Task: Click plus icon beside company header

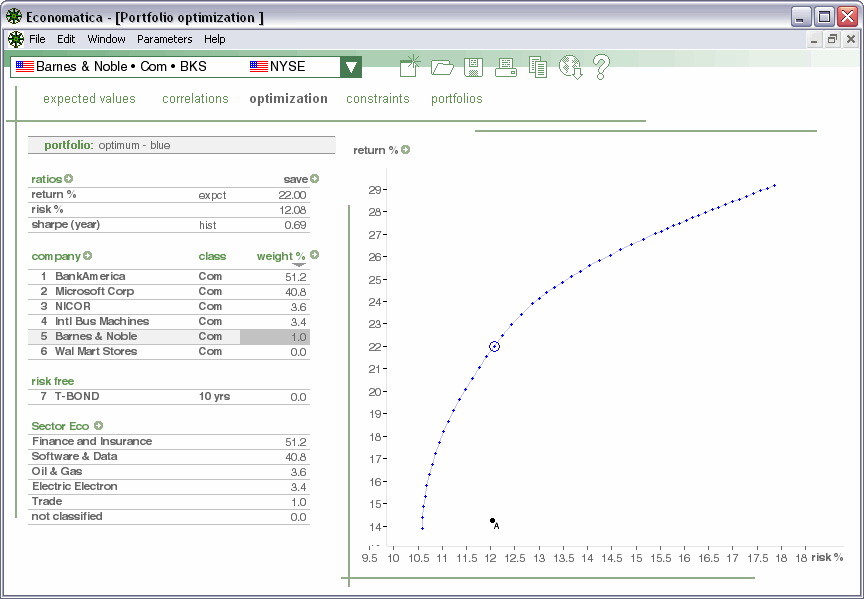Action: pos(88,256)
